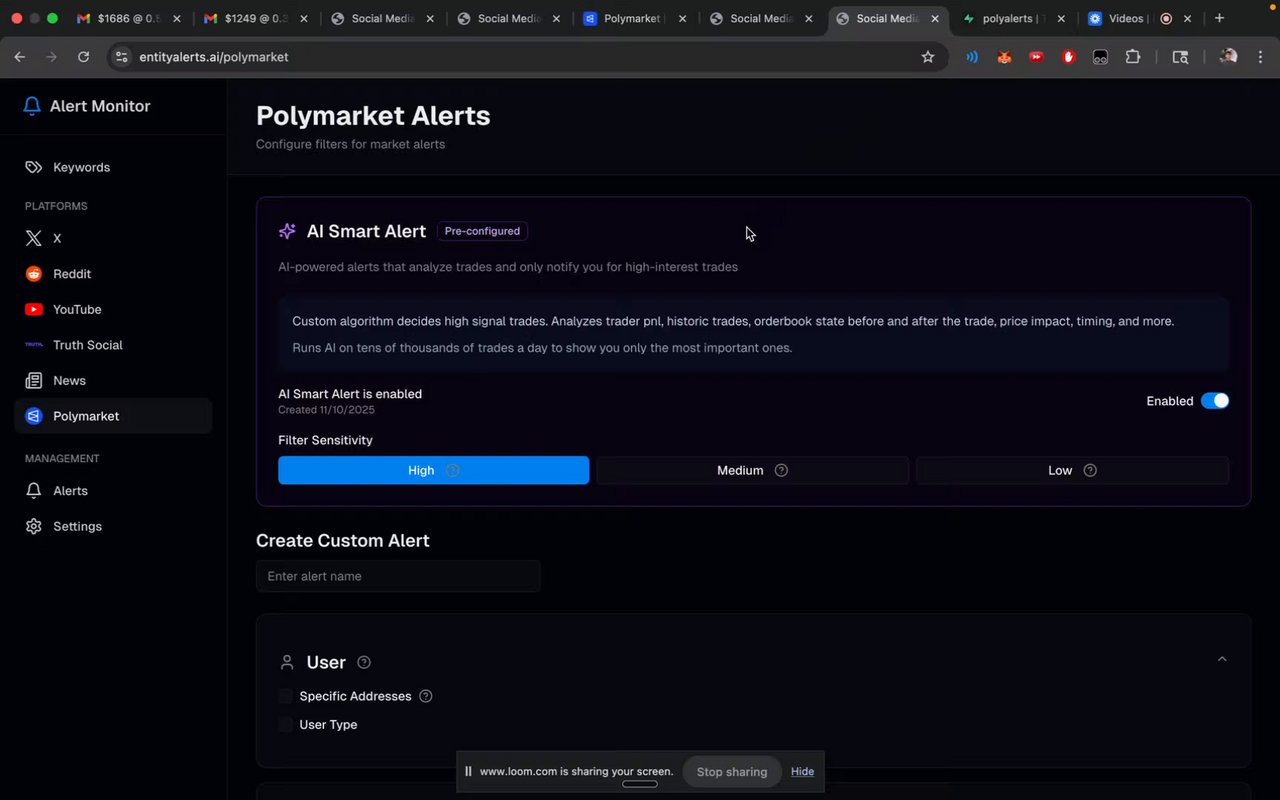Click the 'Created 11/10/2025' text
The image size is (1280, 800).
(x=327, y=410)
